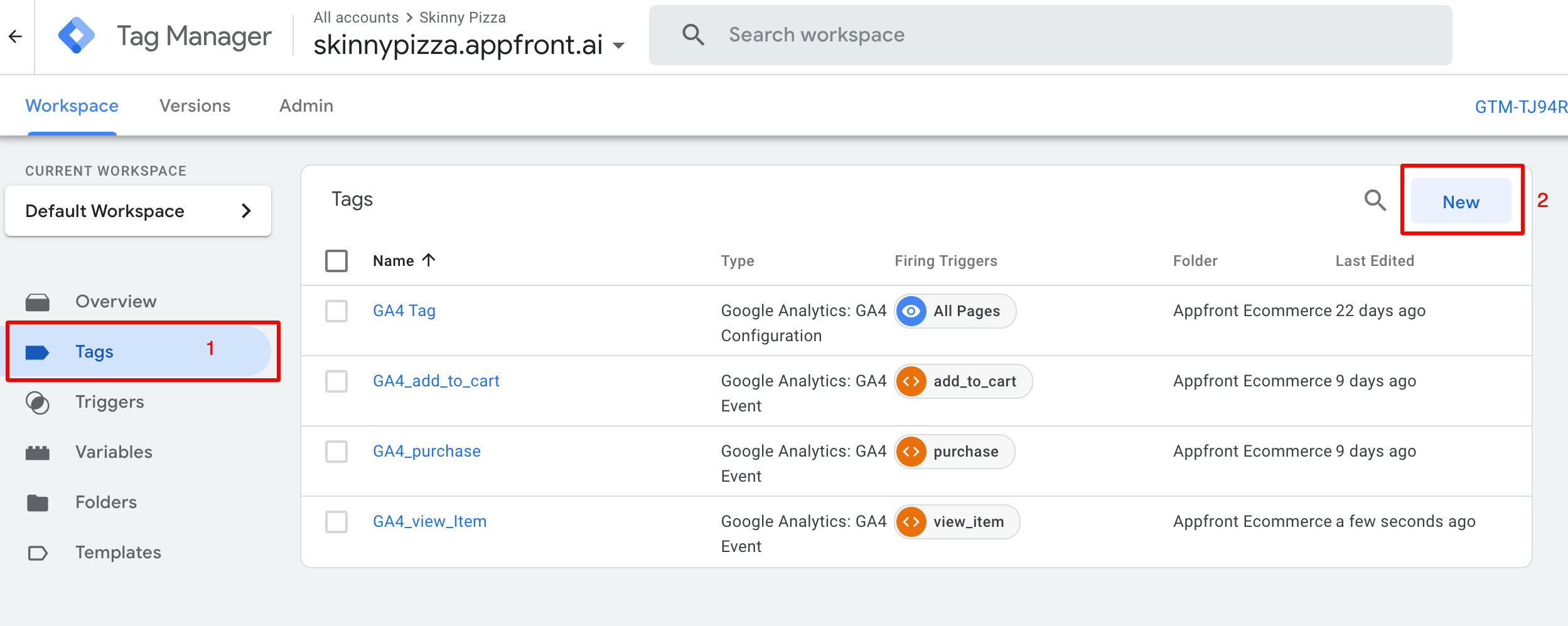Open Variables in the sidebar

[114, 452]
